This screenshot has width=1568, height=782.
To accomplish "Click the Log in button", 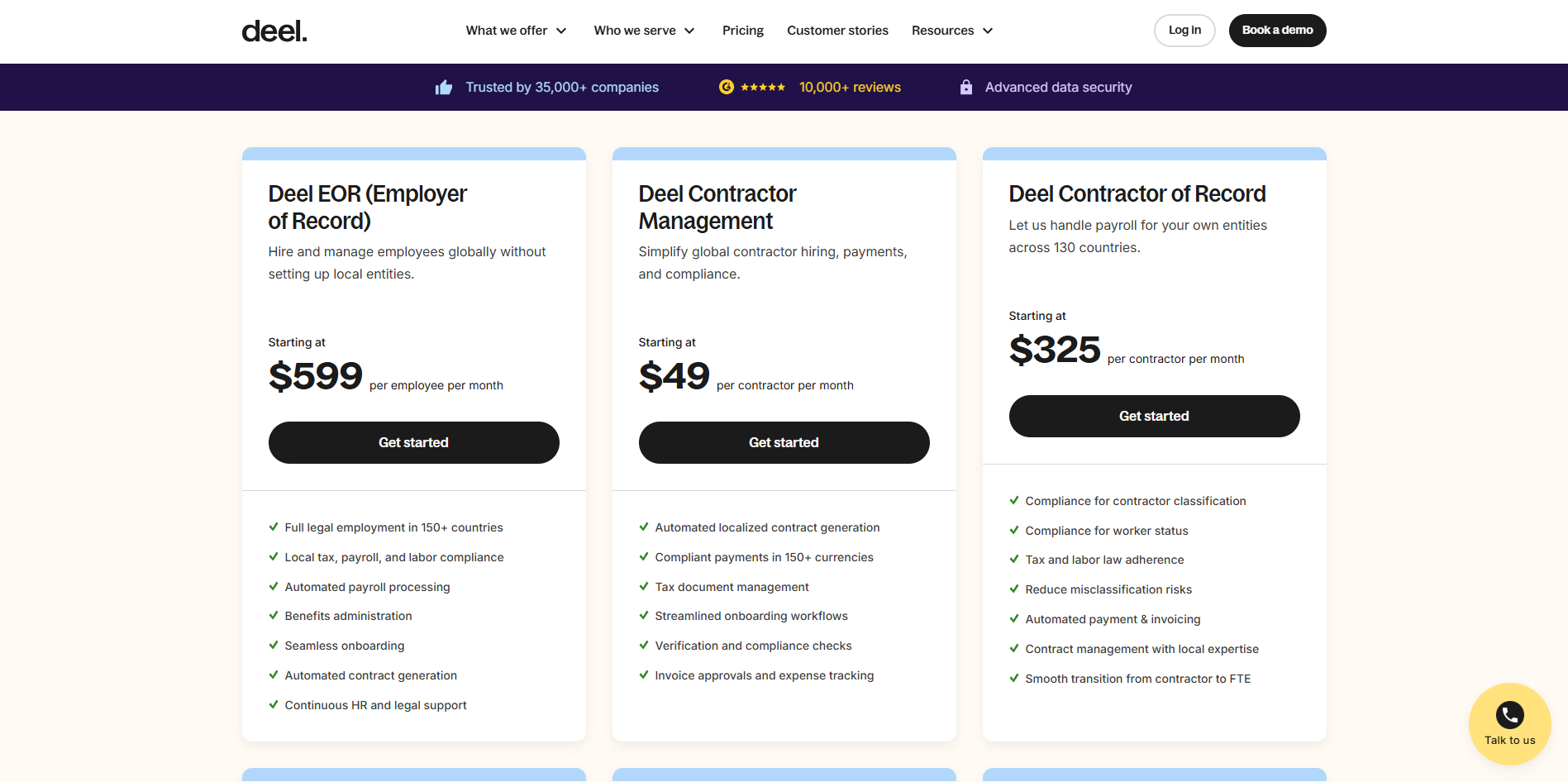I will click(x=1184, y=31).
